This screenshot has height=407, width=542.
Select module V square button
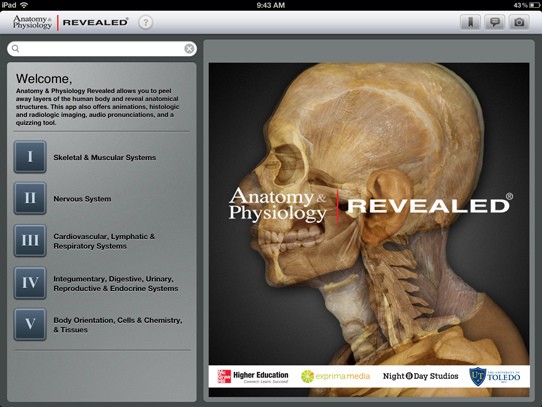pyautogui.click(x=30, y=324)
